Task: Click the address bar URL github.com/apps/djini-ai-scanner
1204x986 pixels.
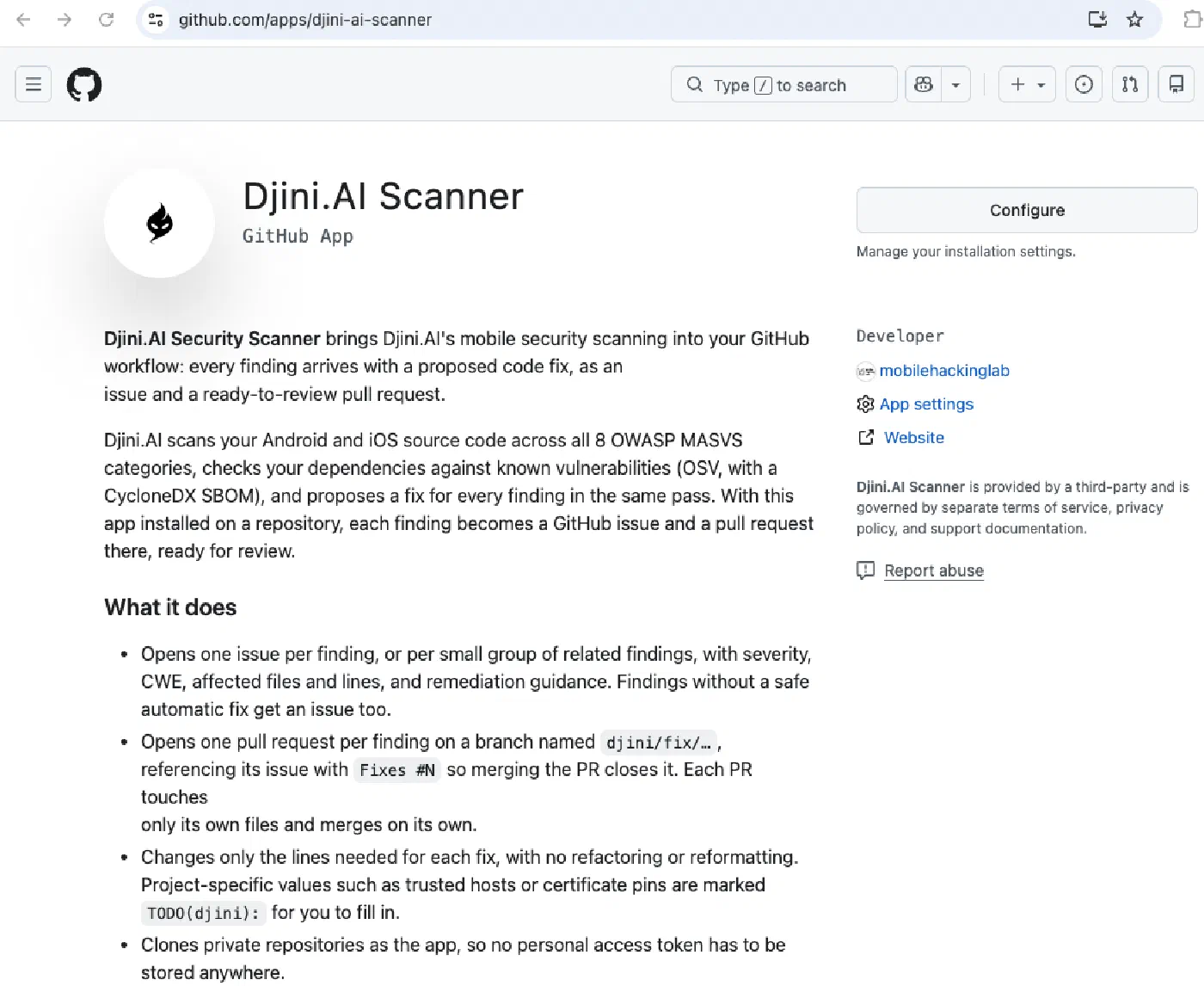Action: pyautogui.click(x=305, y=20)
